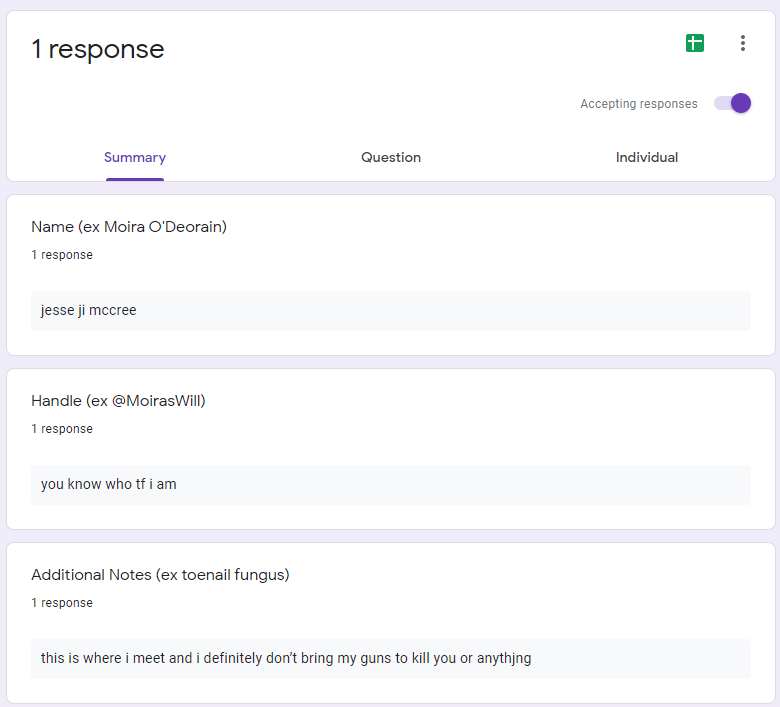Image resolution: width=780 pixels, height=707 pixels.
Task: Open responses in Google Sheets icon
Action: click(x=694, y=43)
